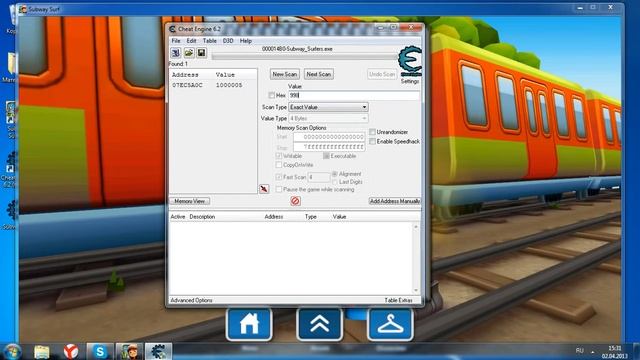Click the New Scan button
Image resolution: width=640 pixels, height=360 pixels.
tap(284, 74)
